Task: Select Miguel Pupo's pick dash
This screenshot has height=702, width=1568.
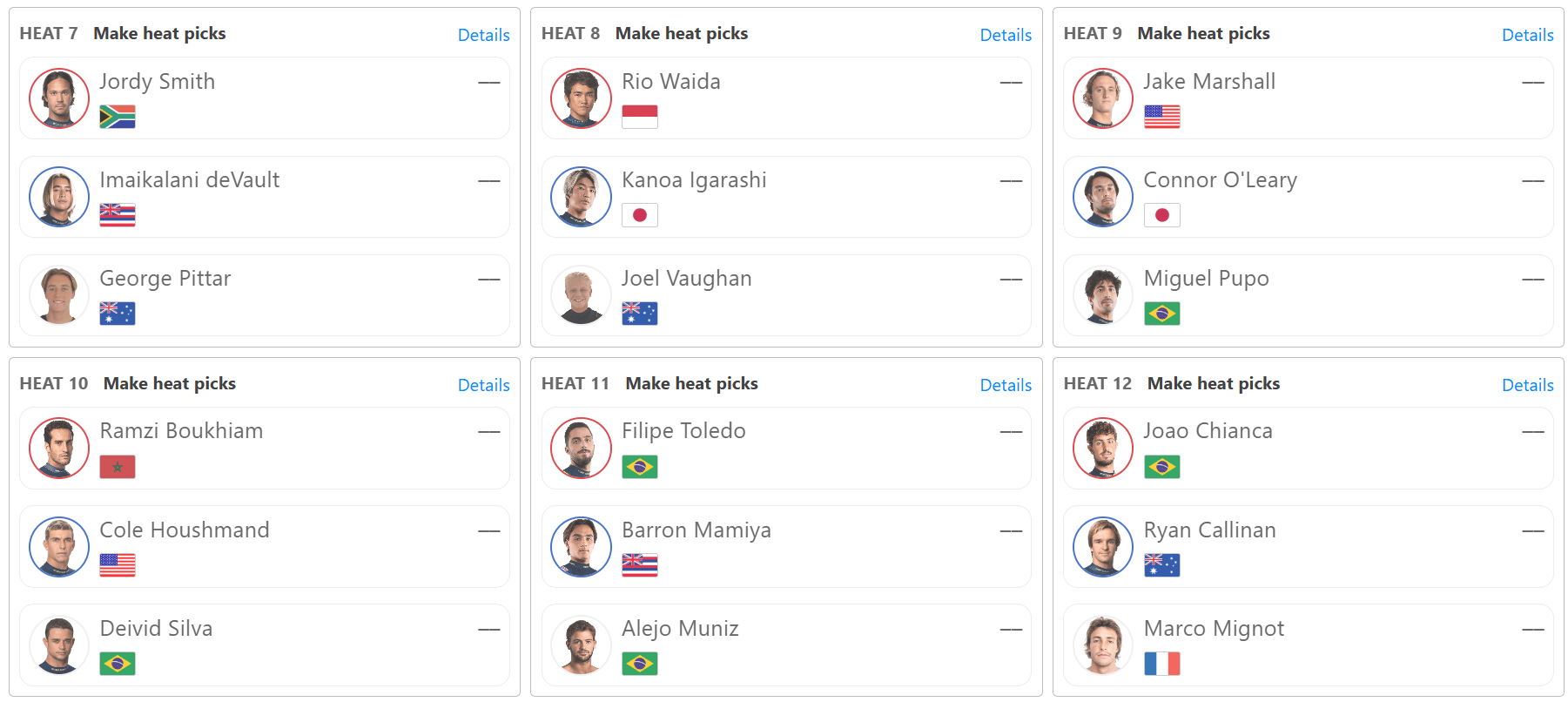Action: [x=1533, y=280]
